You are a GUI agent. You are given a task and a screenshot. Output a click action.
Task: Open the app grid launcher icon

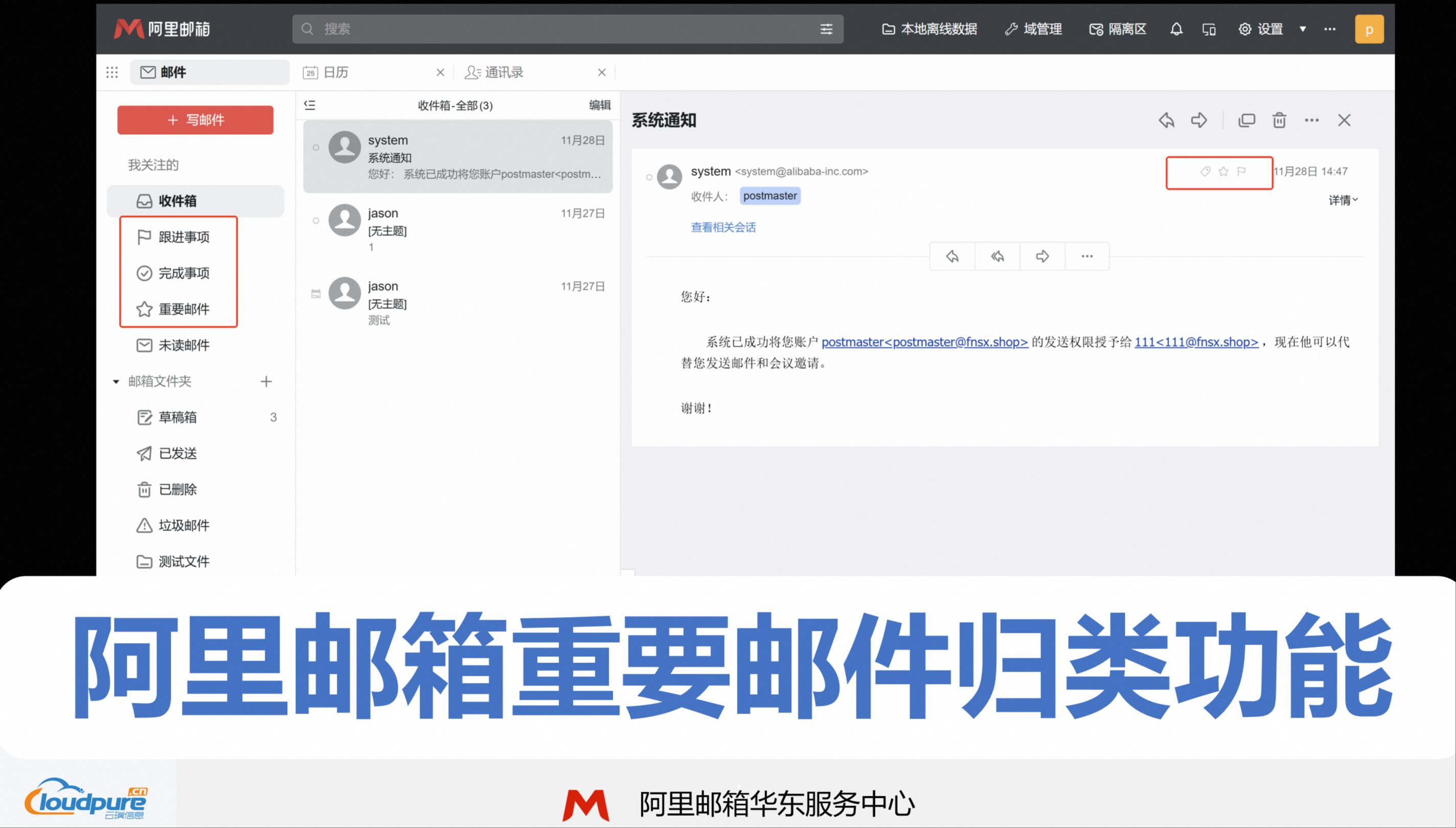tap(112, 72)
